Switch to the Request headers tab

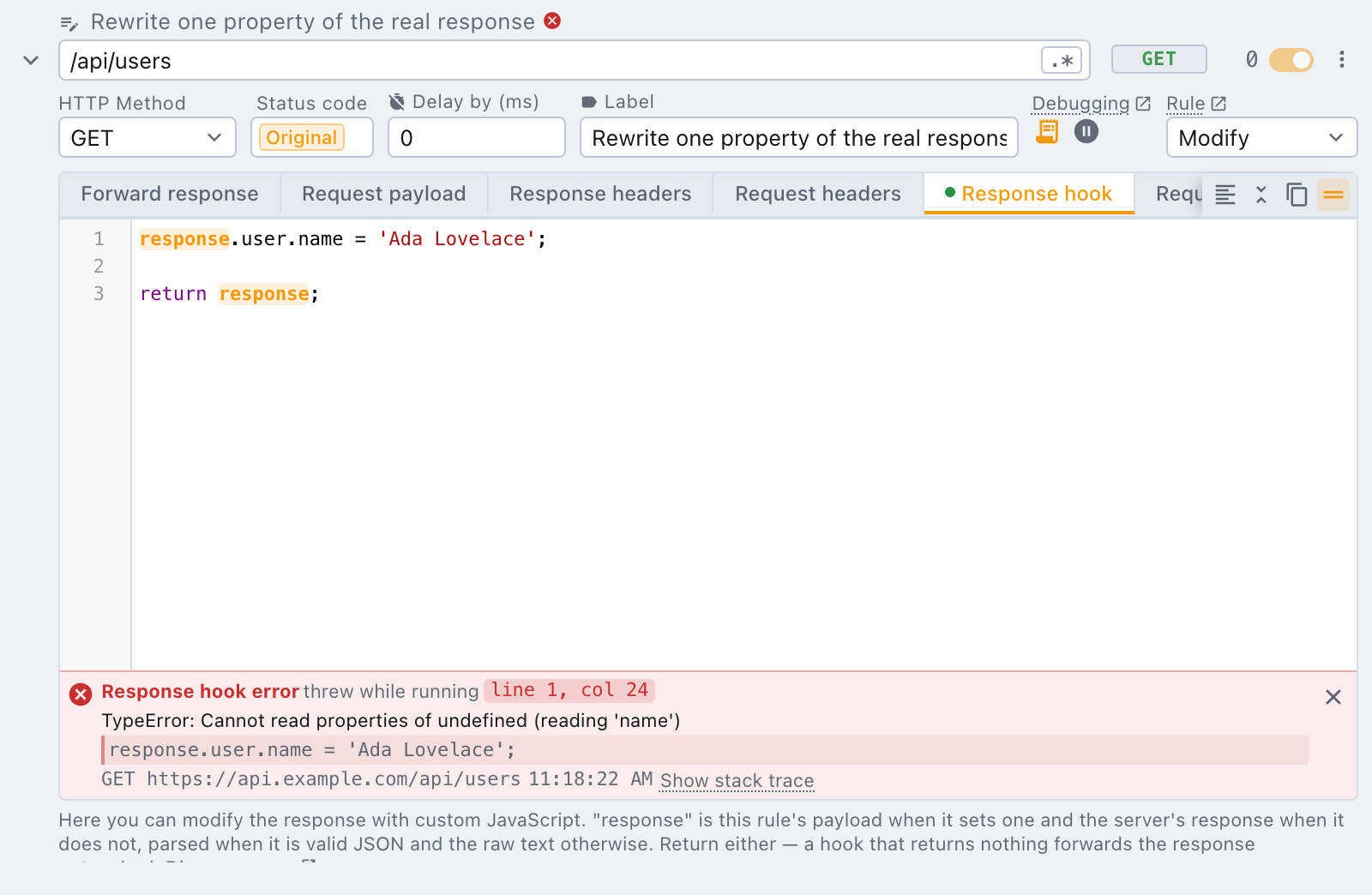[818, 194]
